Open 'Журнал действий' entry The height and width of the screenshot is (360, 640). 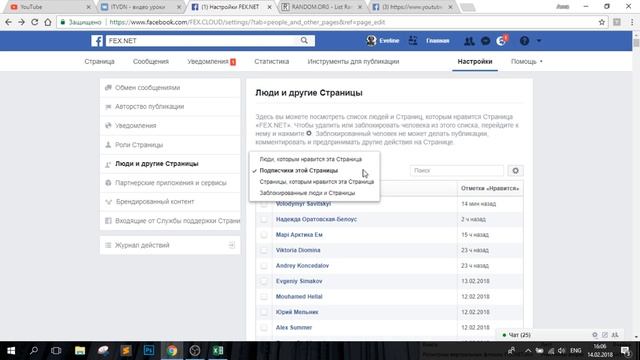(170, 245)
